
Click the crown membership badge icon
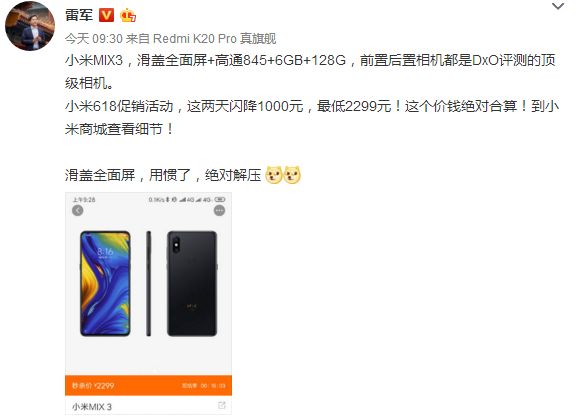coord(127,15)
